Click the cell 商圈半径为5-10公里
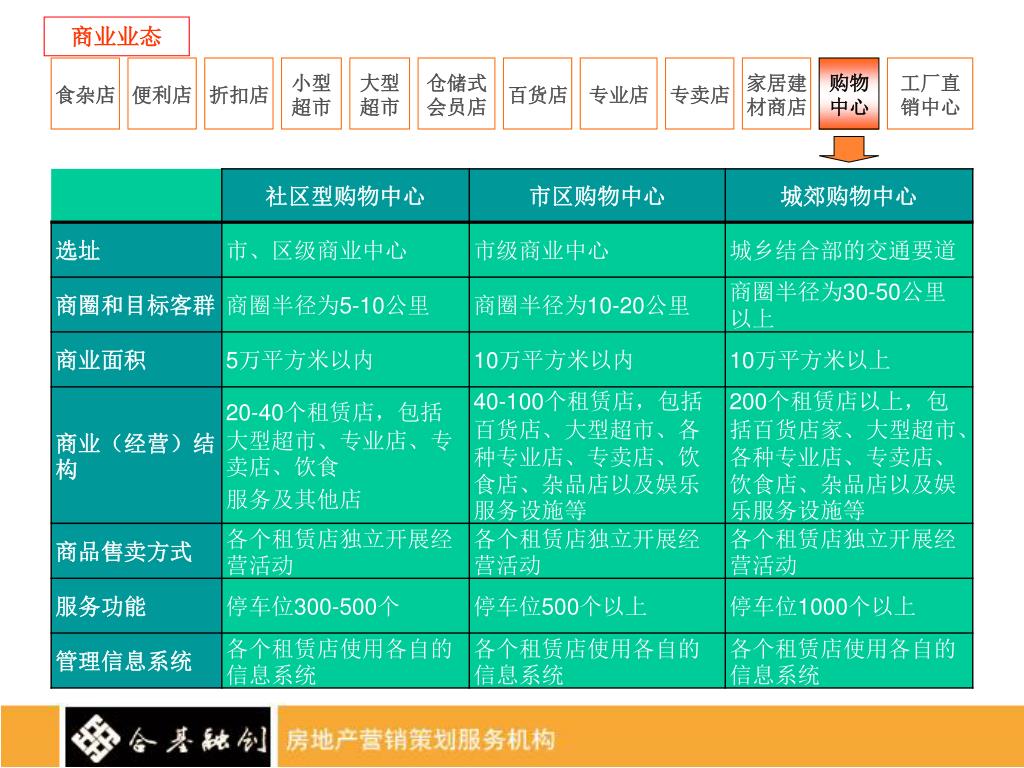Image resolution: width=1024 pixels, height=768 pixels. pos(345,305)
